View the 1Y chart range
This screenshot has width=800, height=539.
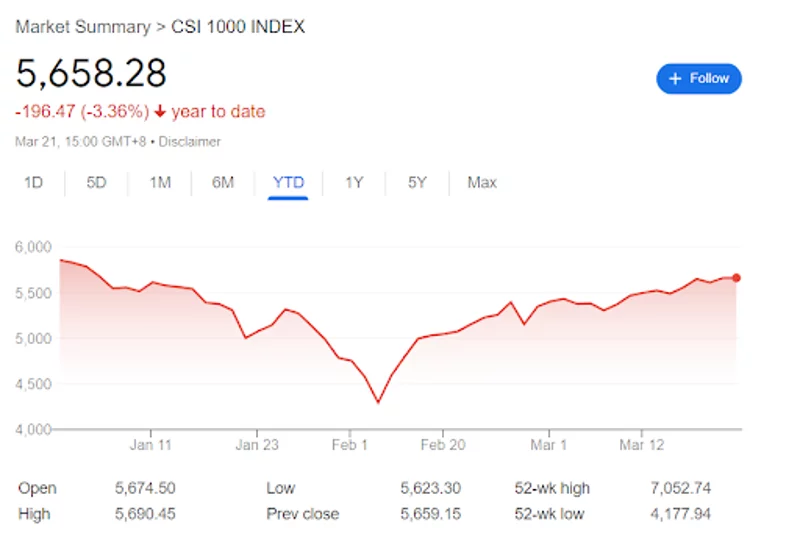(354, 182)
